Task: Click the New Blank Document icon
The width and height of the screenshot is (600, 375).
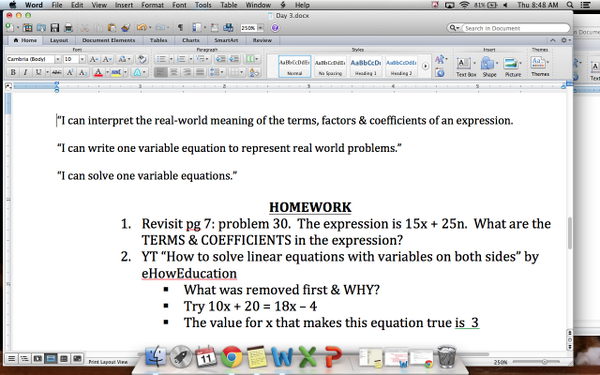Action: [x=9, y=28]
